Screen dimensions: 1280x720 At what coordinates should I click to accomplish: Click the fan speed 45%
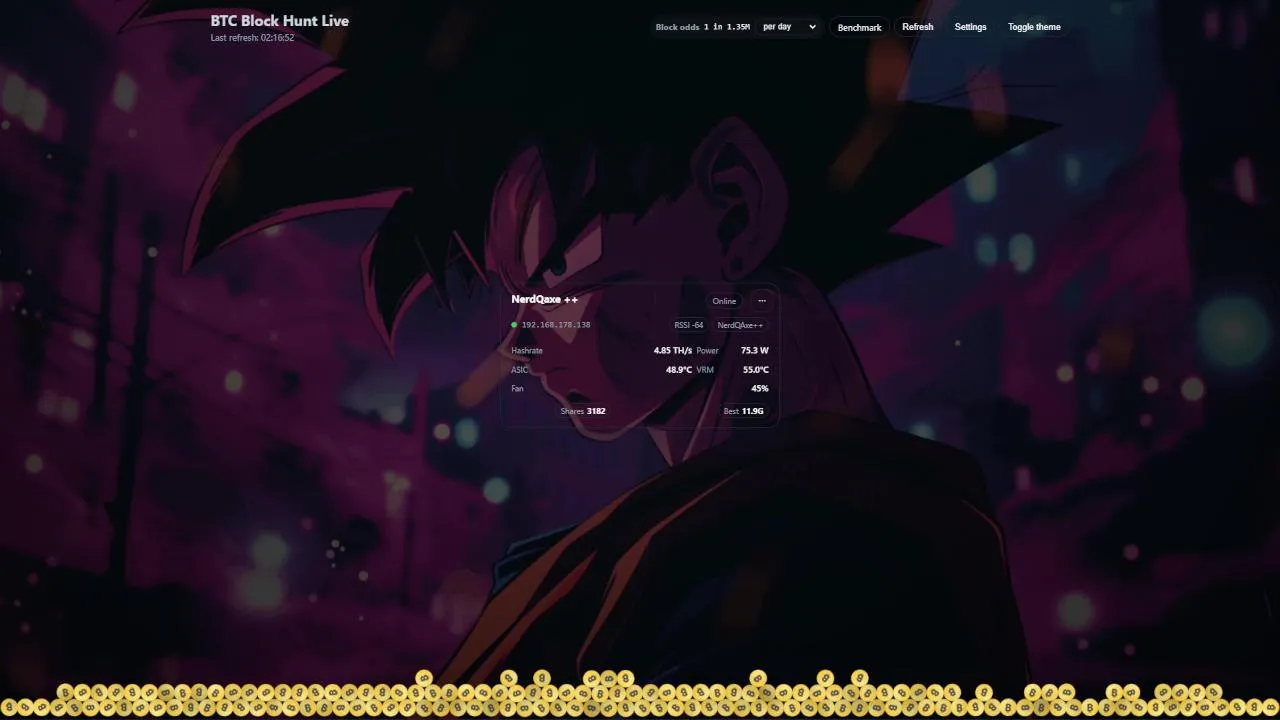(760, 389)
